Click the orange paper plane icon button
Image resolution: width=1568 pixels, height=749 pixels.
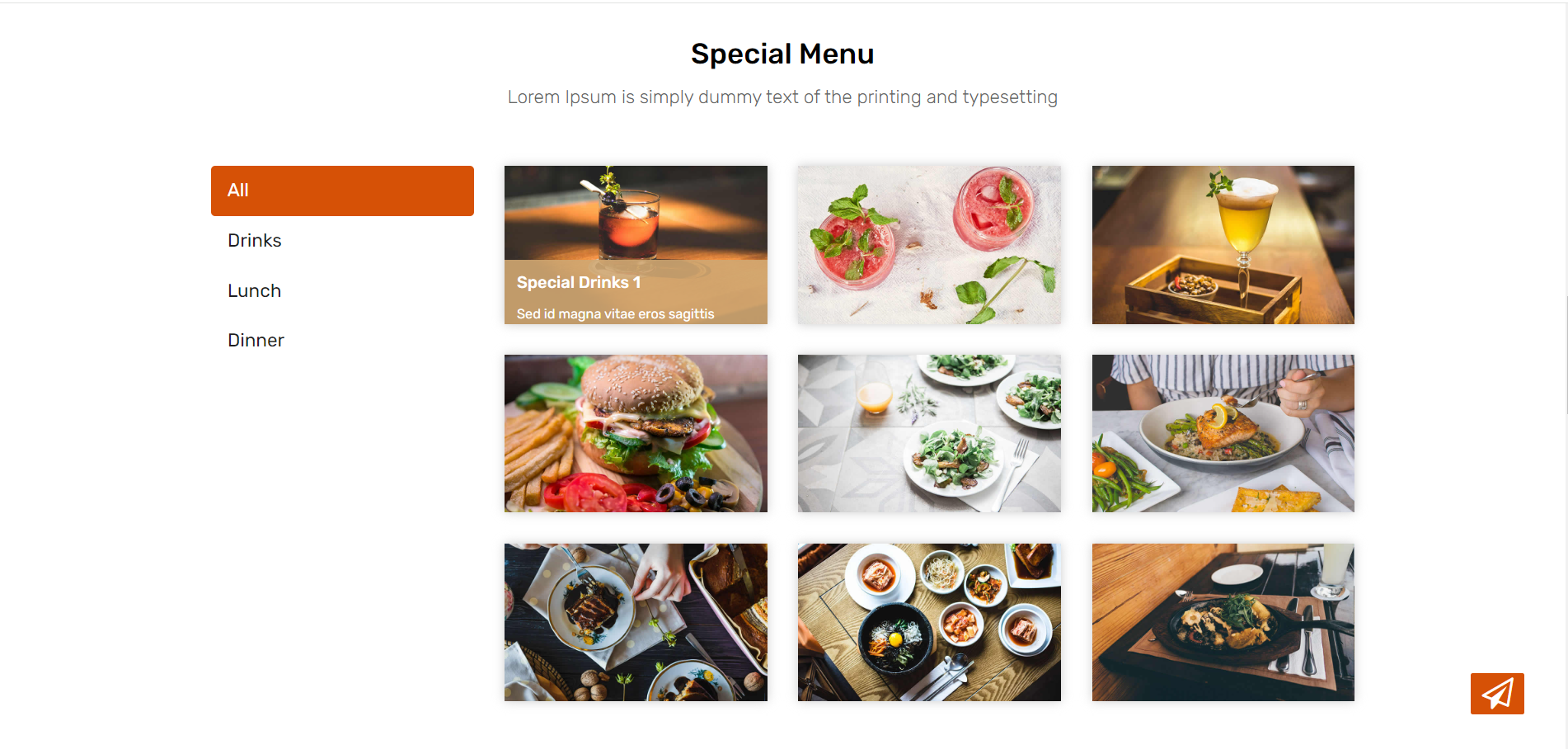pos(1497,694)
